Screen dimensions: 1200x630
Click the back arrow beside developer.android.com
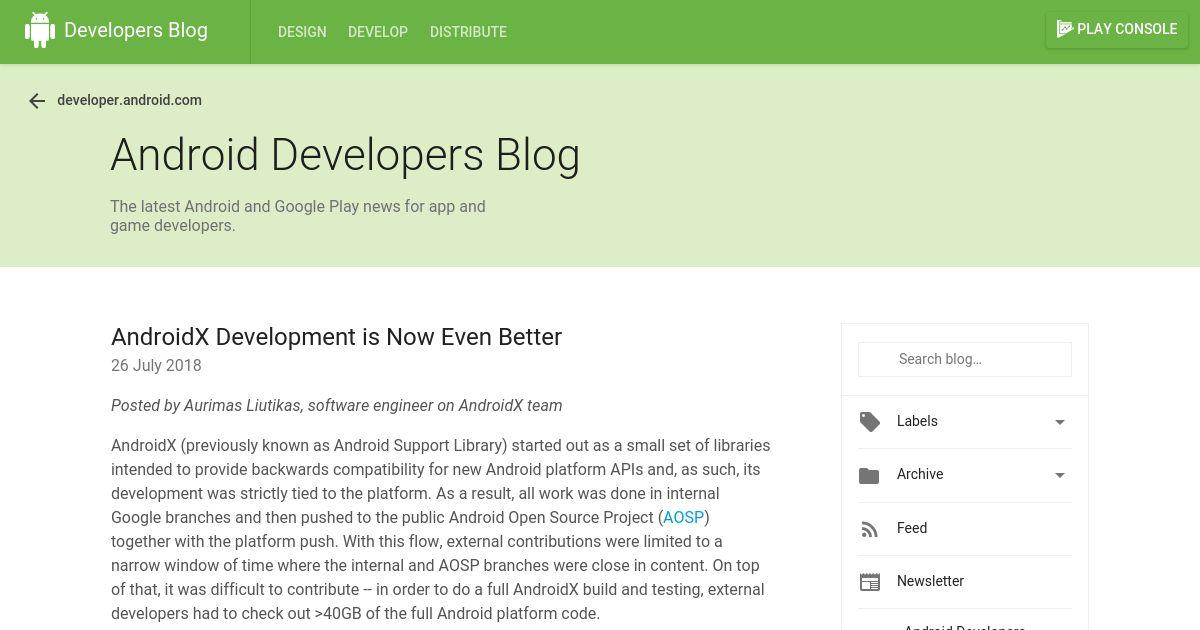[x=37, y=101]
